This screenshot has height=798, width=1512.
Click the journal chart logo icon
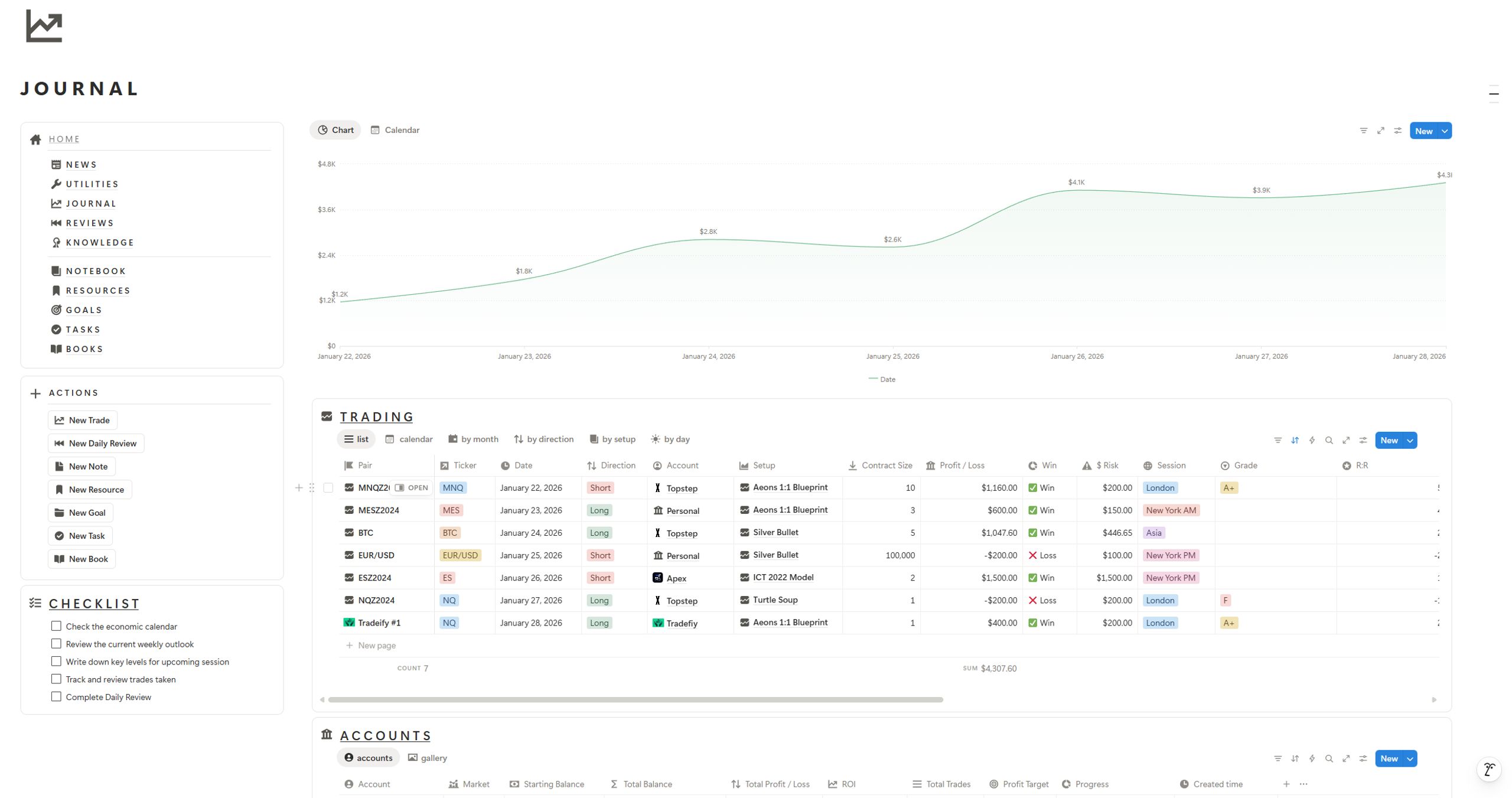pyautogui.click(x=44, y=26)
